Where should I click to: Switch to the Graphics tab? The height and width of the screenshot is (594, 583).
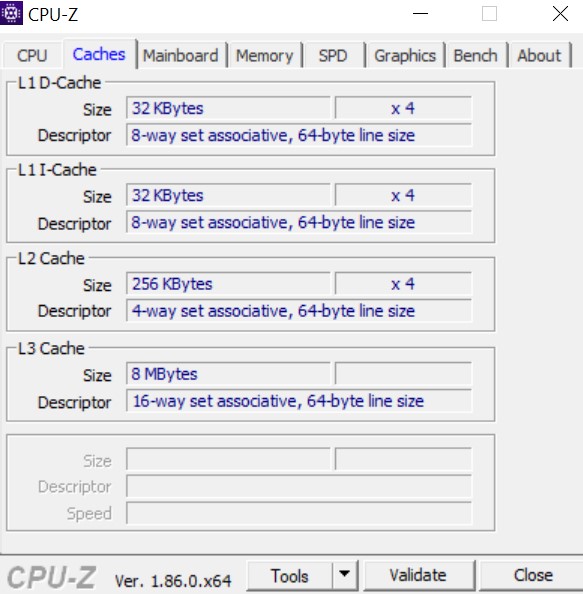click(405, 56)
